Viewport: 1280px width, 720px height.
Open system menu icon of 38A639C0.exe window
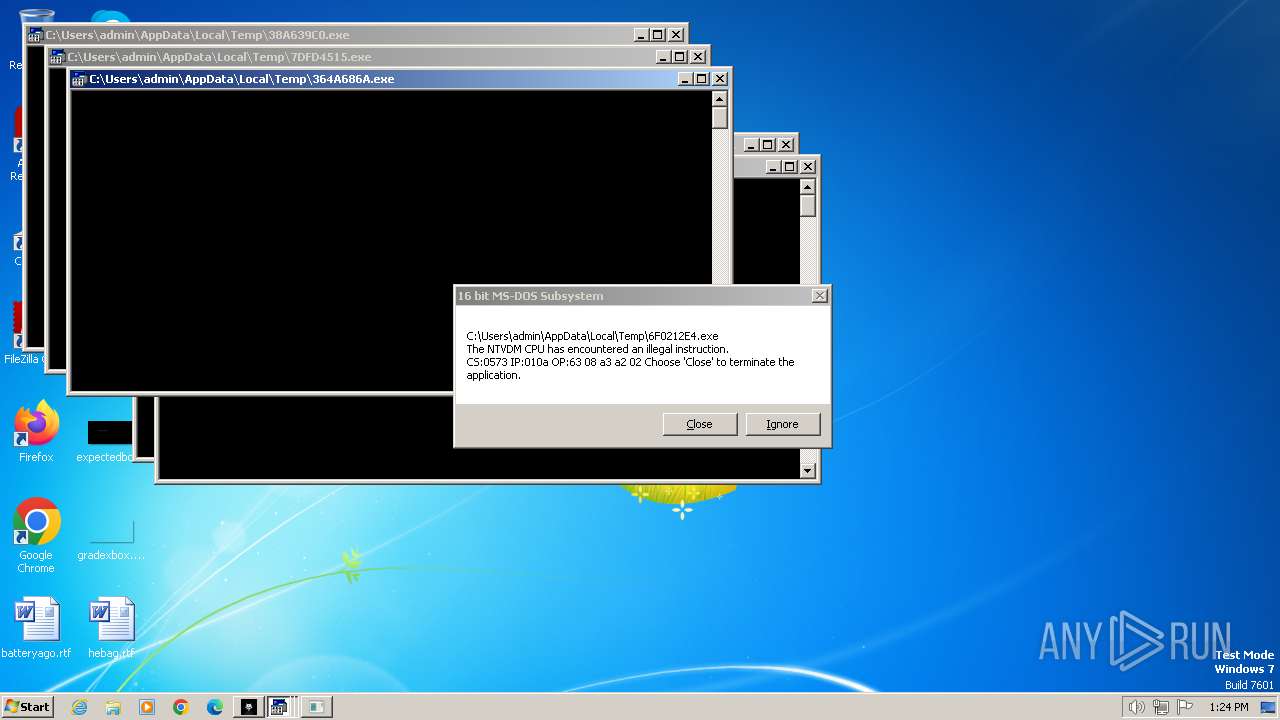point(35,35)
